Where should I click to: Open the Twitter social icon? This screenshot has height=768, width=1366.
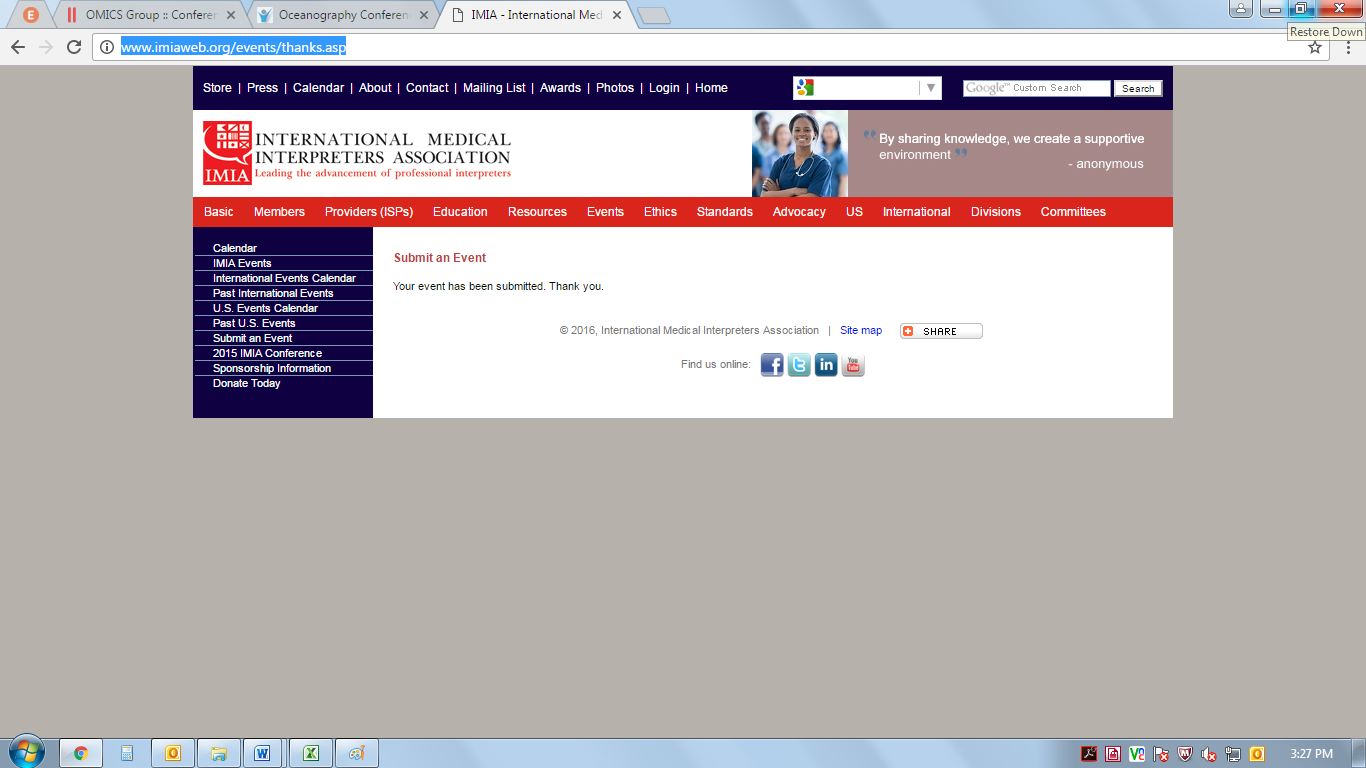799,365
